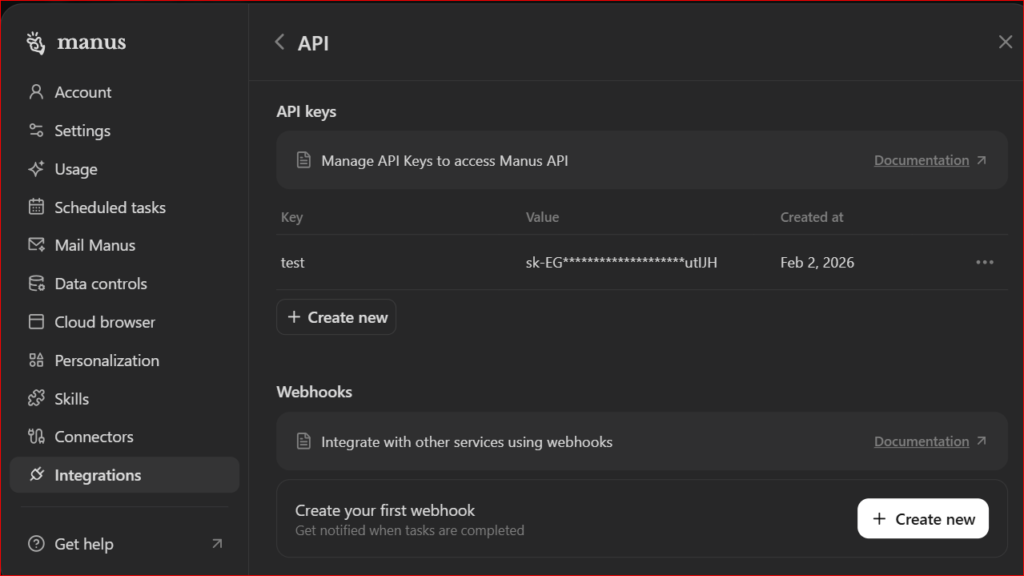This screenshot has height=576, width=1024.
Task: Click Create new webhook button
Action: pyautogui.click(x=922, y=519)
